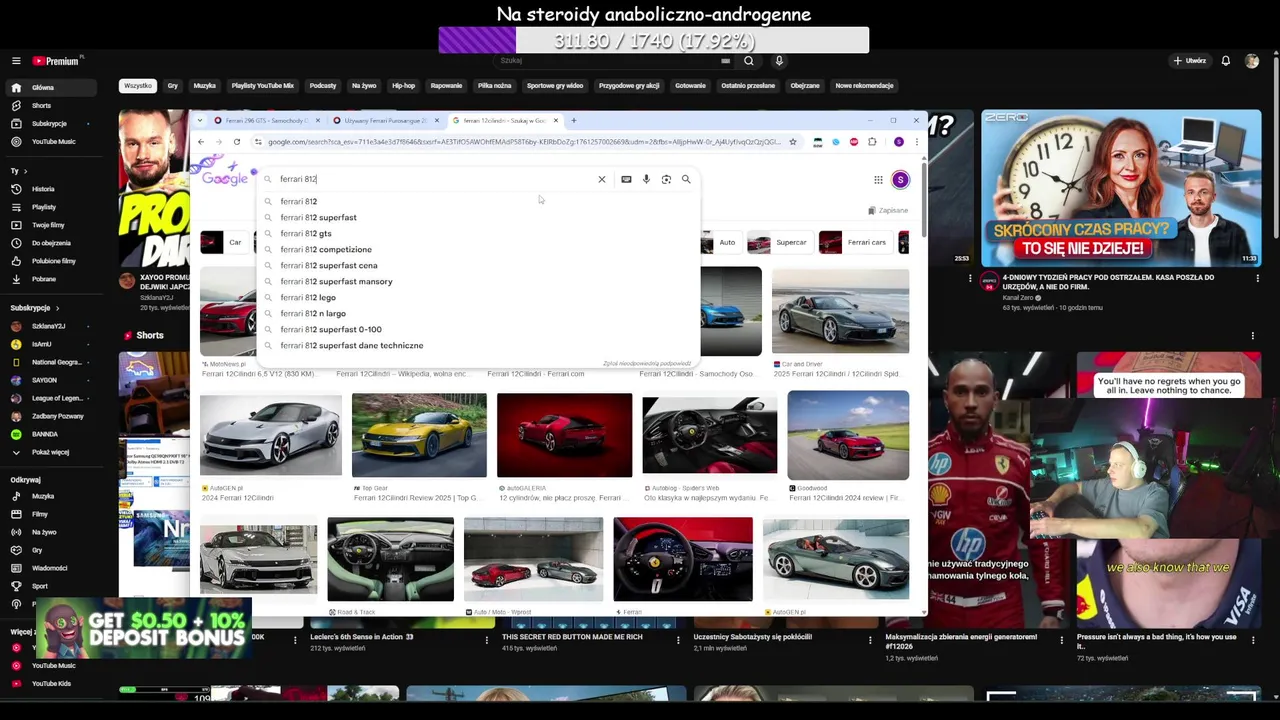This screenshot has height=720, width=1280.
Task: Open a new Chrome tab
Action: (x=573, y=120)
